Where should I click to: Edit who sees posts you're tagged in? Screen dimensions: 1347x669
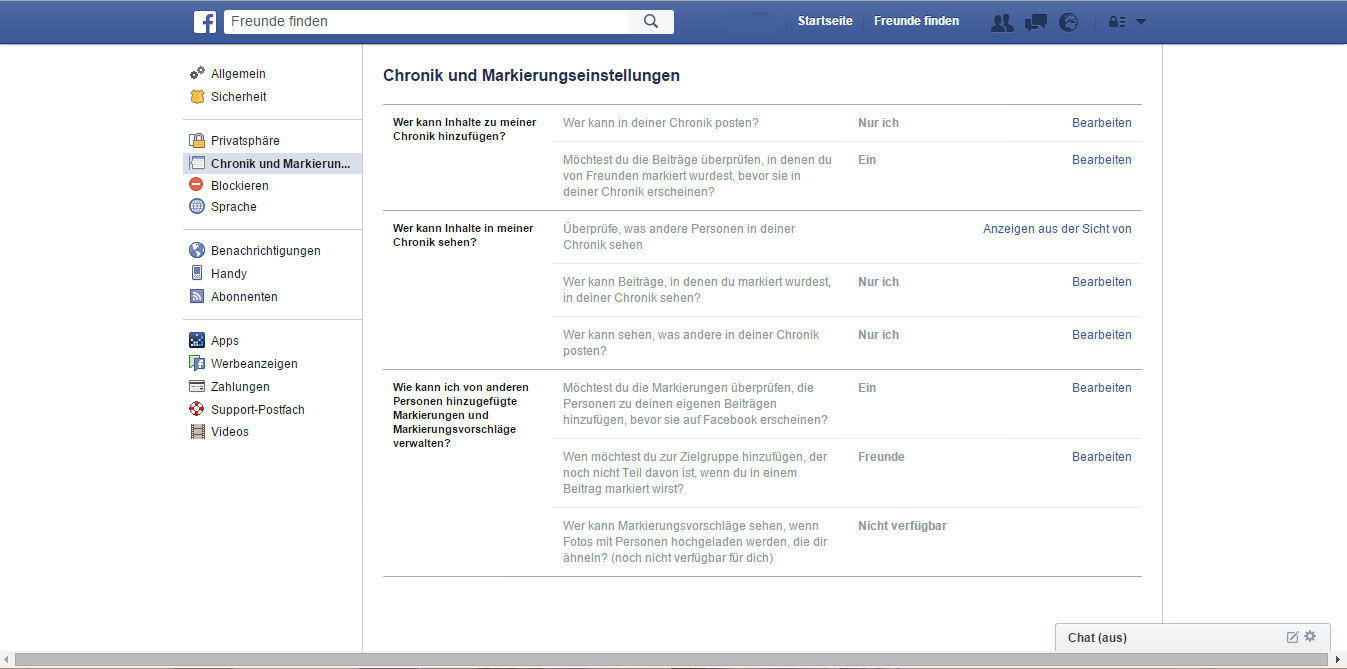point(1101,282)
